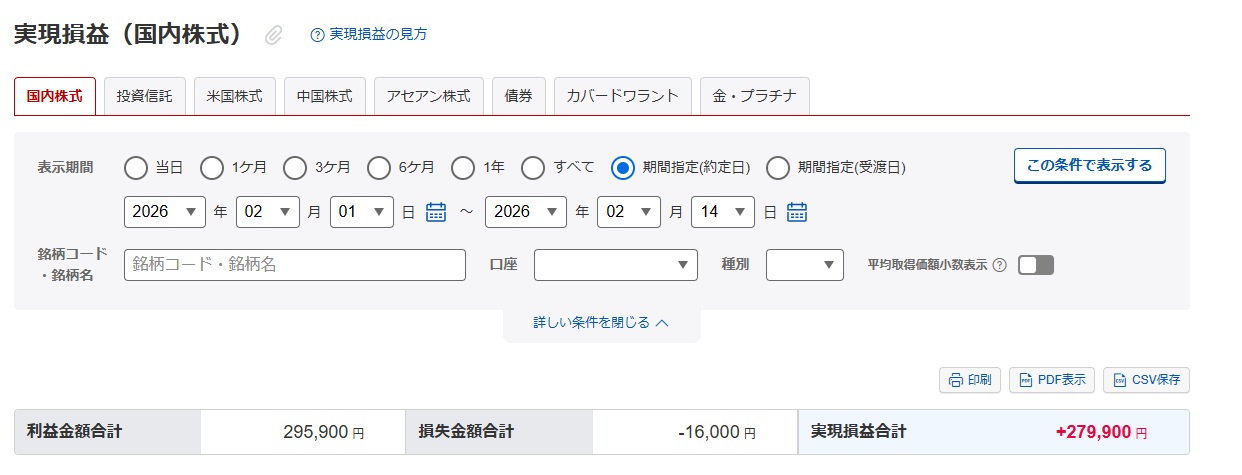This screenshot has height=475, width=1242.
Task: Collapse filters via 詳しい条件を閉じる
Action: [601, 323]
